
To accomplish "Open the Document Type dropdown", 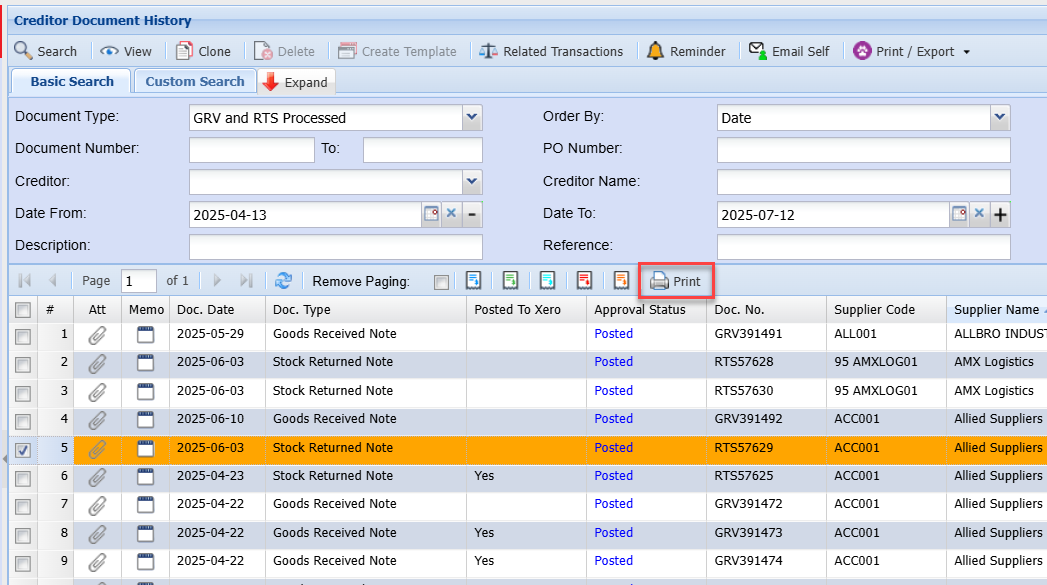I will coord(473,117).
